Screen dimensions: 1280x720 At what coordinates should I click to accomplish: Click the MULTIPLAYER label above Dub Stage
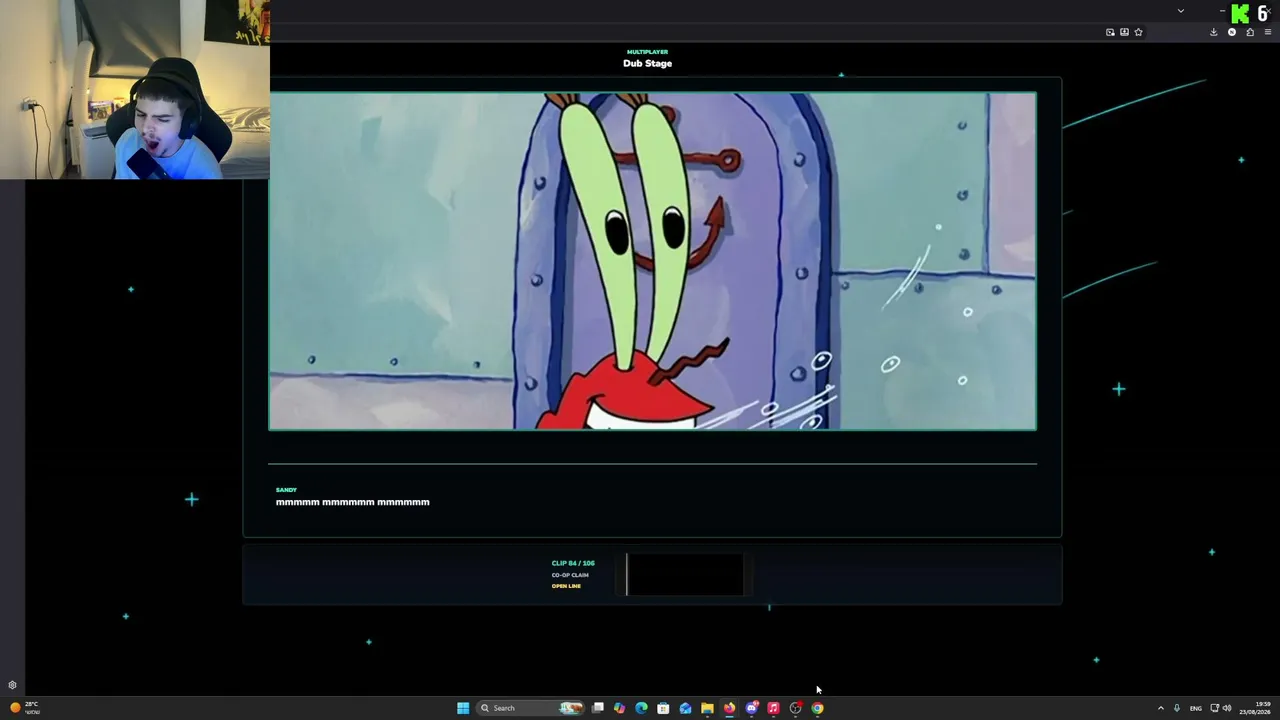click(x=647, y=52)
